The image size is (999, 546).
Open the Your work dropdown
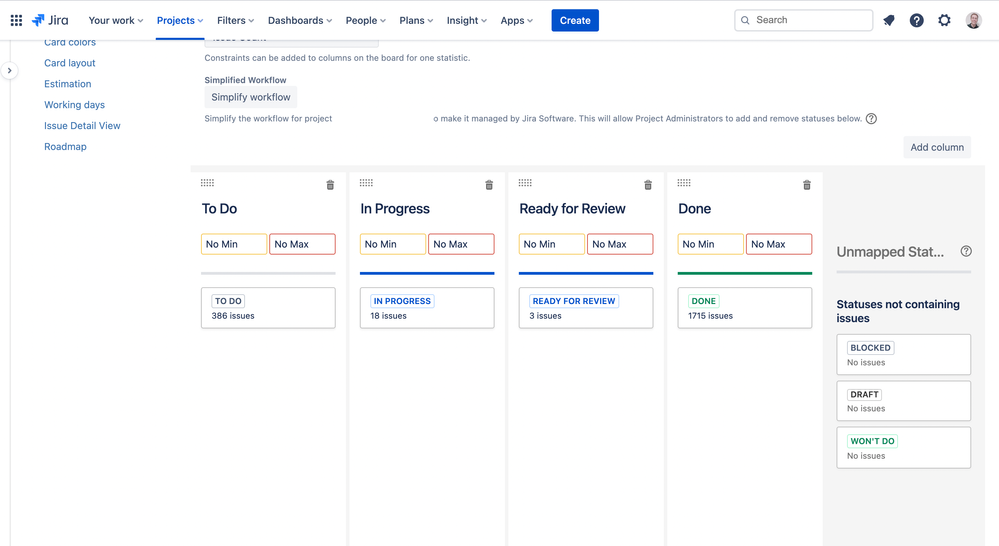(x=116, y=20)
